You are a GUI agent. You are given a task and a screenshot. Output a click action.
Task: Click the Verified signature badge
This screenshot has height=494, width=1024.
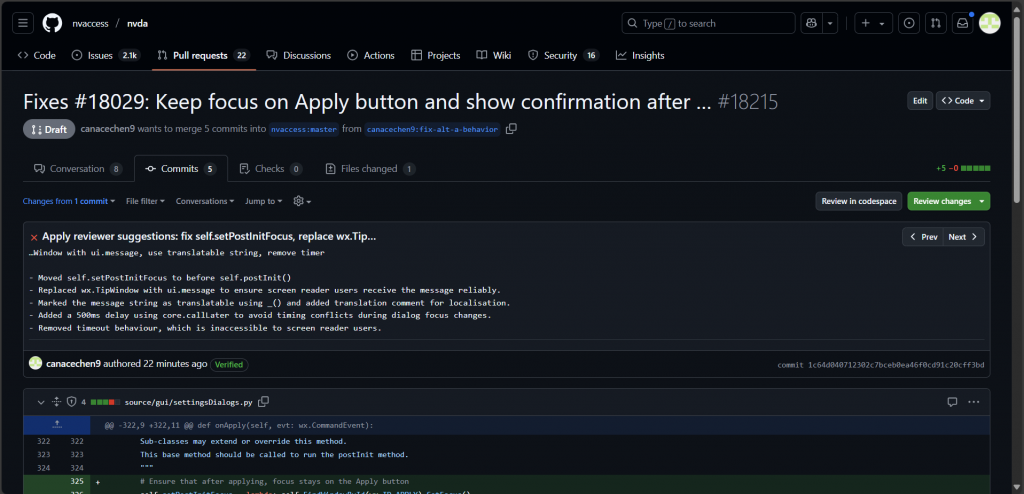[x=229, y=364]
